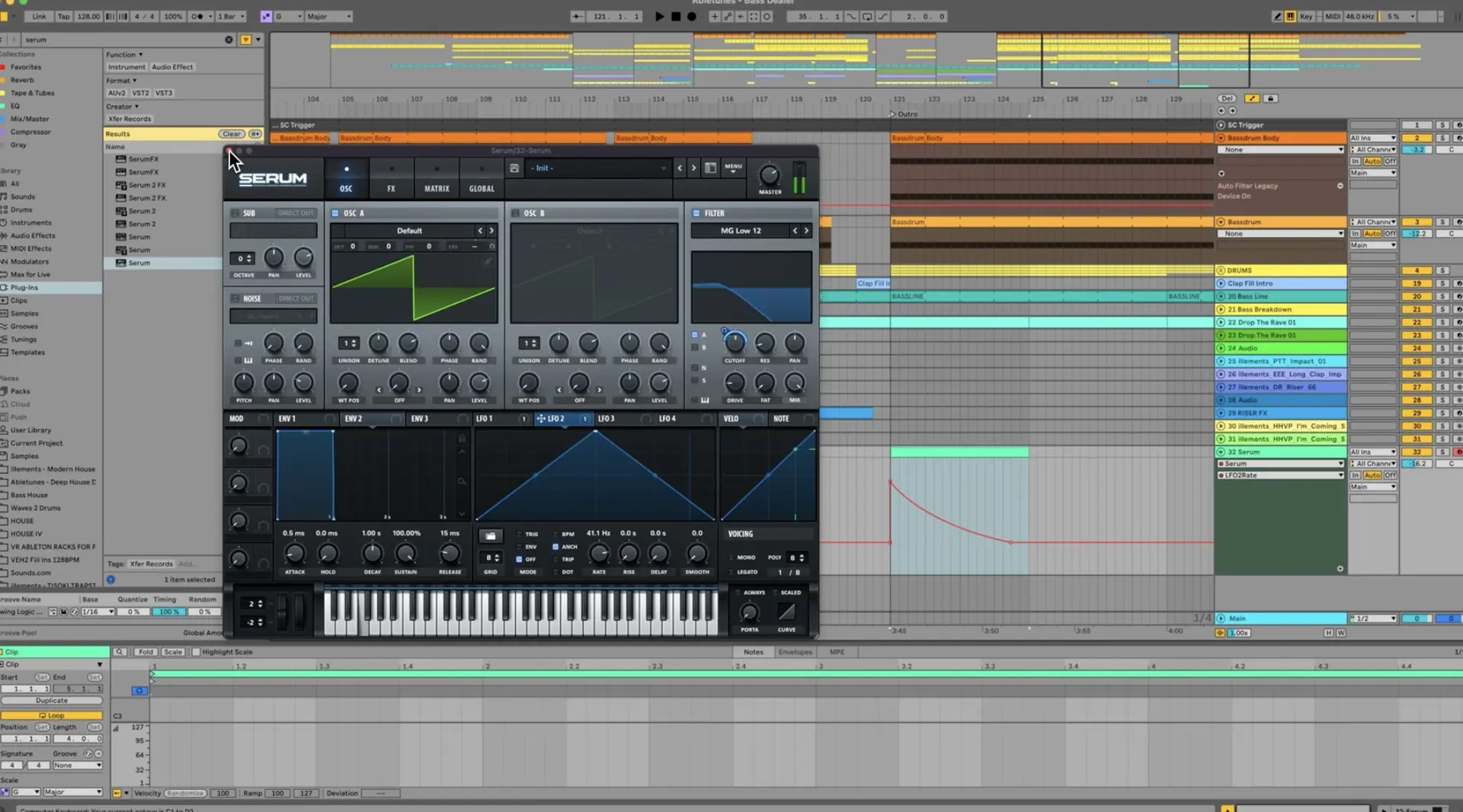The width and height of the screenshot is (1463, 812).
Task: Enable OSC B with its switch
Action: click(x=516, y=213)
